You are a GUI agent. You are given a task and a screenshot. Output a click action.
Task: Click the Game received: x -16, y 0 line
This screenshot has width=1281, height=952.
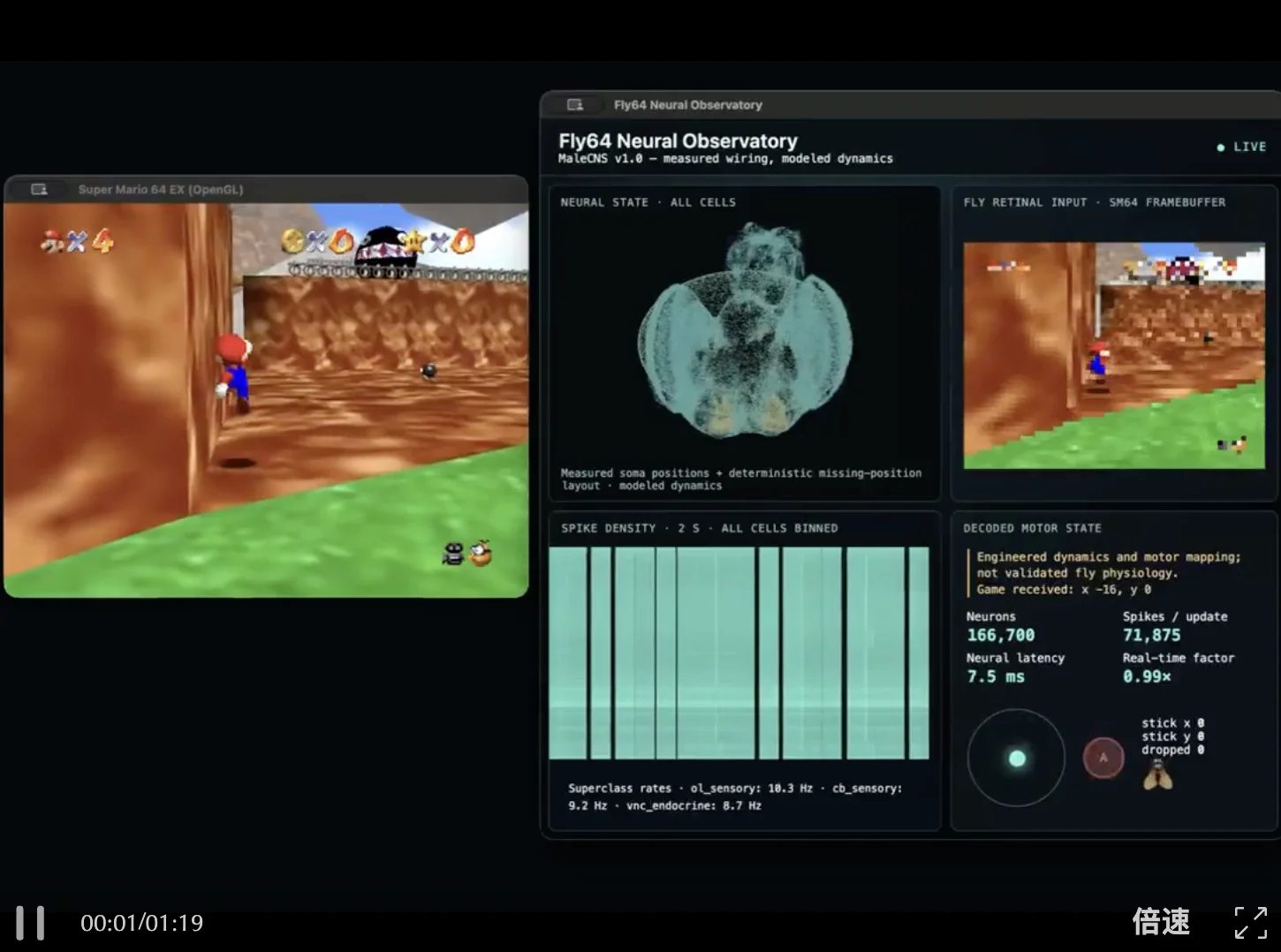[1064, 589]
